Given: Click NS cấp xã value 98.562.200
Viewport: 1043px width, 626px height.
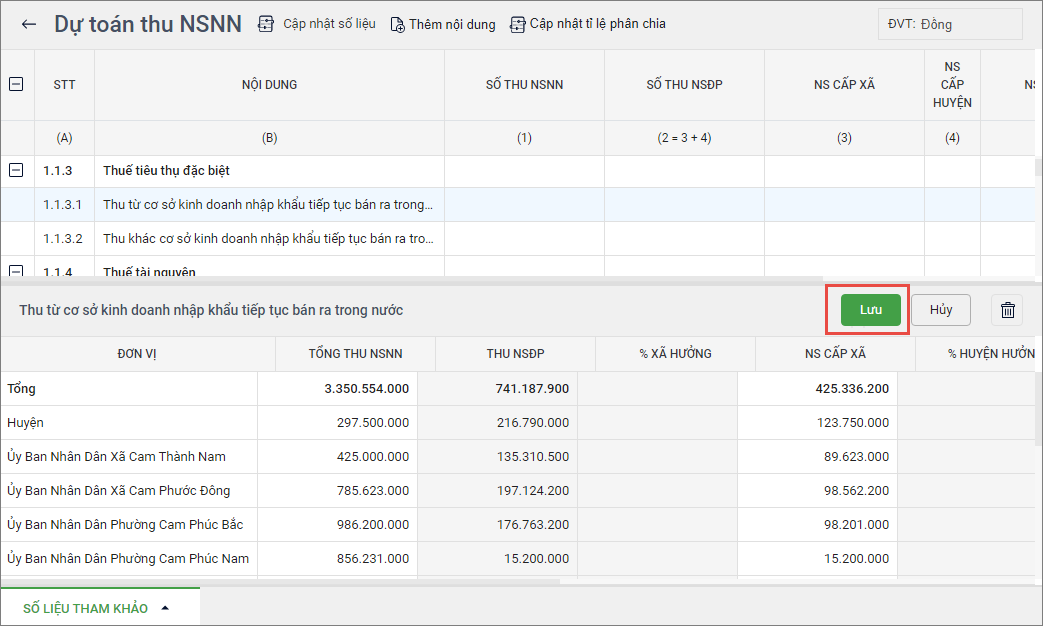Looking at the screenshot, I should 817,491.
